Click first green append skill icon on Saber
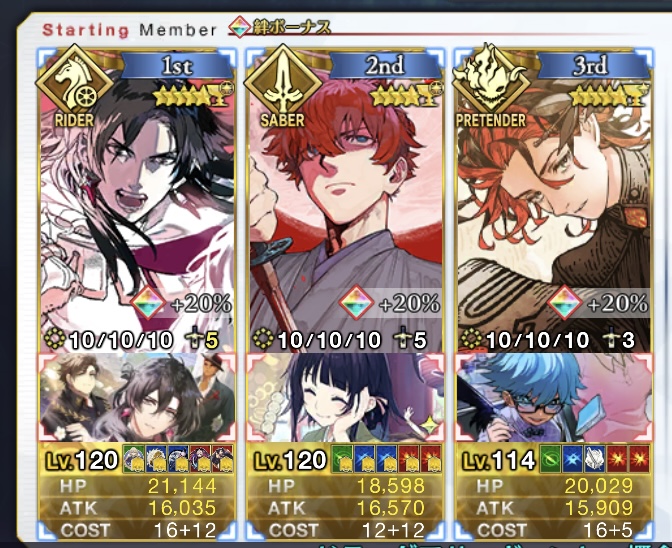The image size is (672, 548). click(342, 459)
